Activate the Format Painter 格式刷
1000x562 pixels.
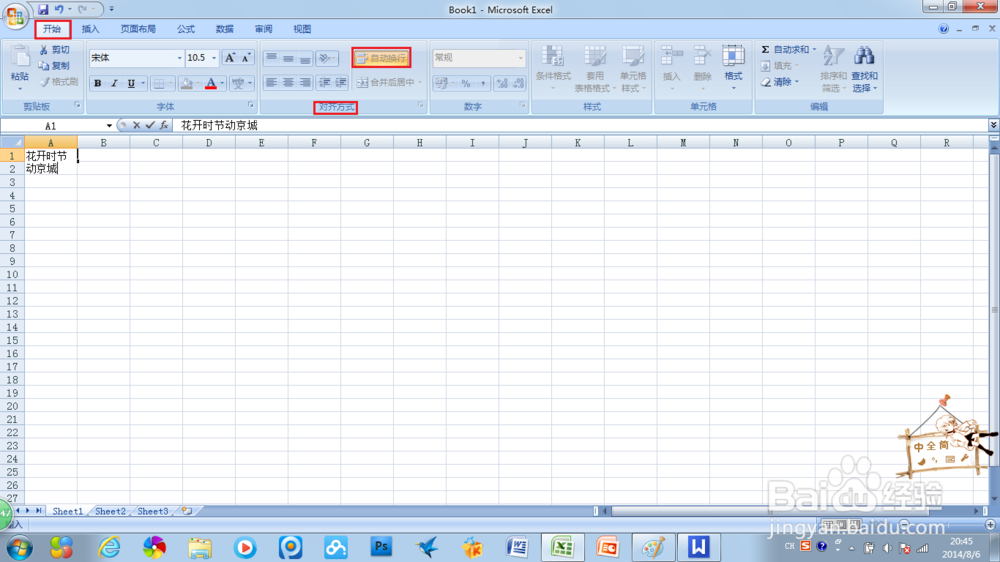[58, 82]
